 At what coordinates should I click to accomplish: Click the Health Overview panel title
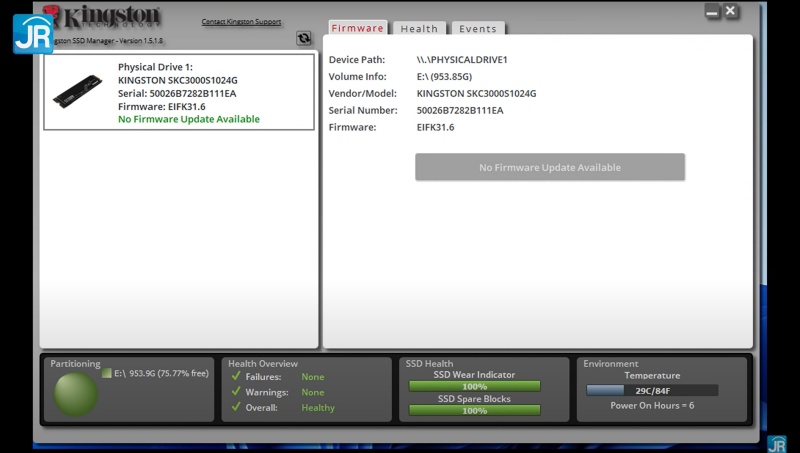point(263,364)
